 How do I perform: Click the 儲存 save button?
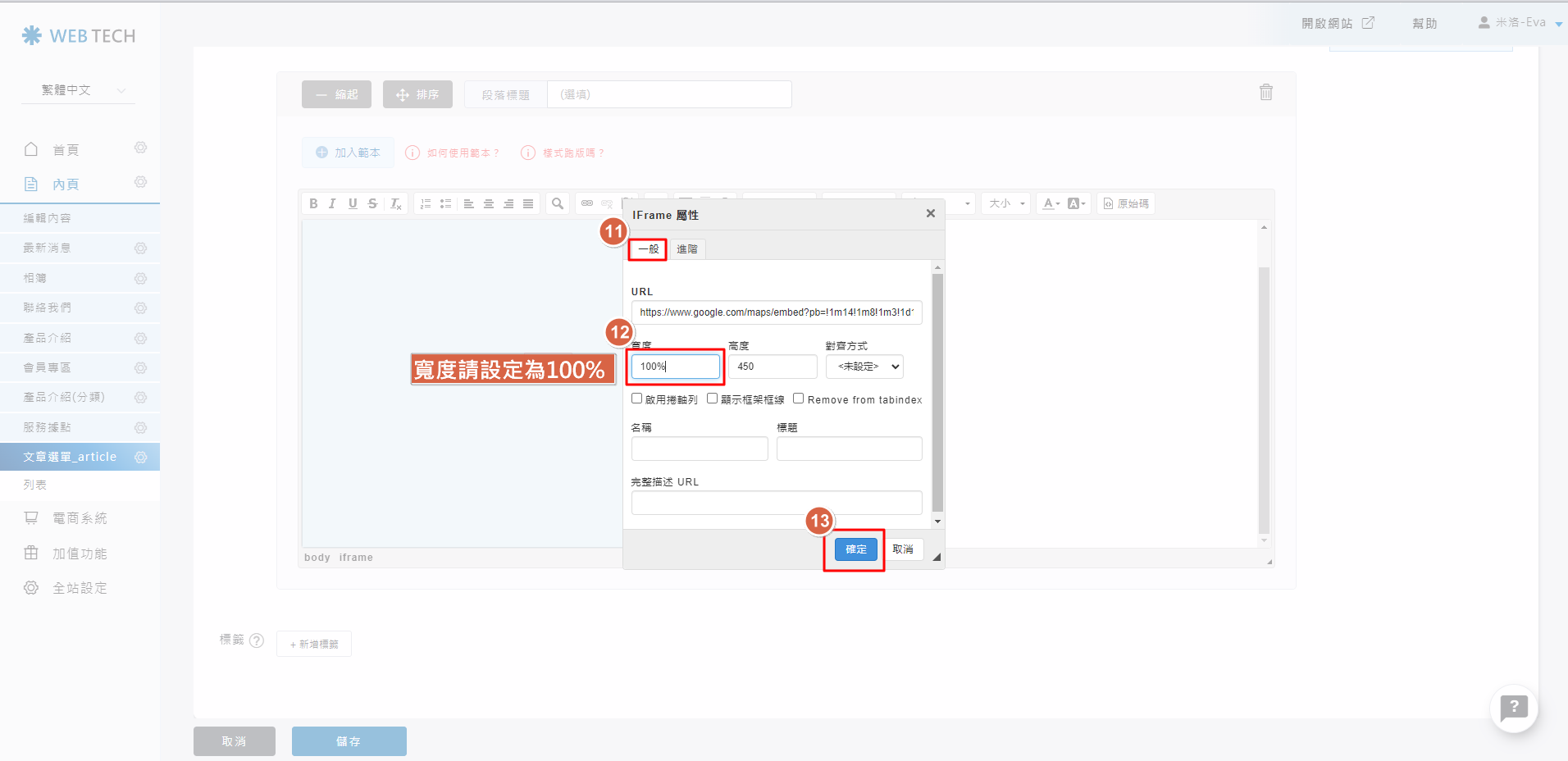click(349, 741)
